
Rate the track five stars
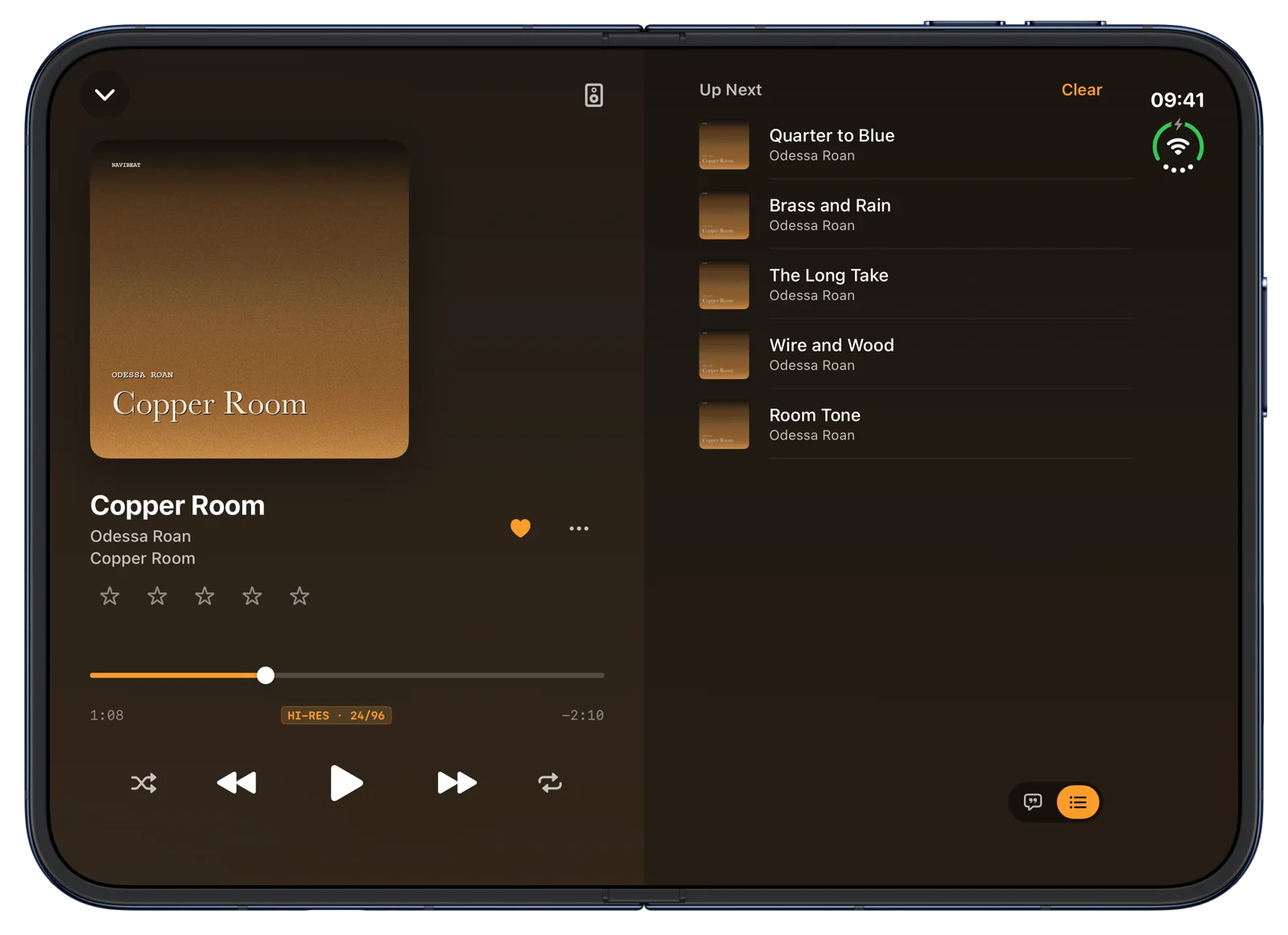(299, 595)
